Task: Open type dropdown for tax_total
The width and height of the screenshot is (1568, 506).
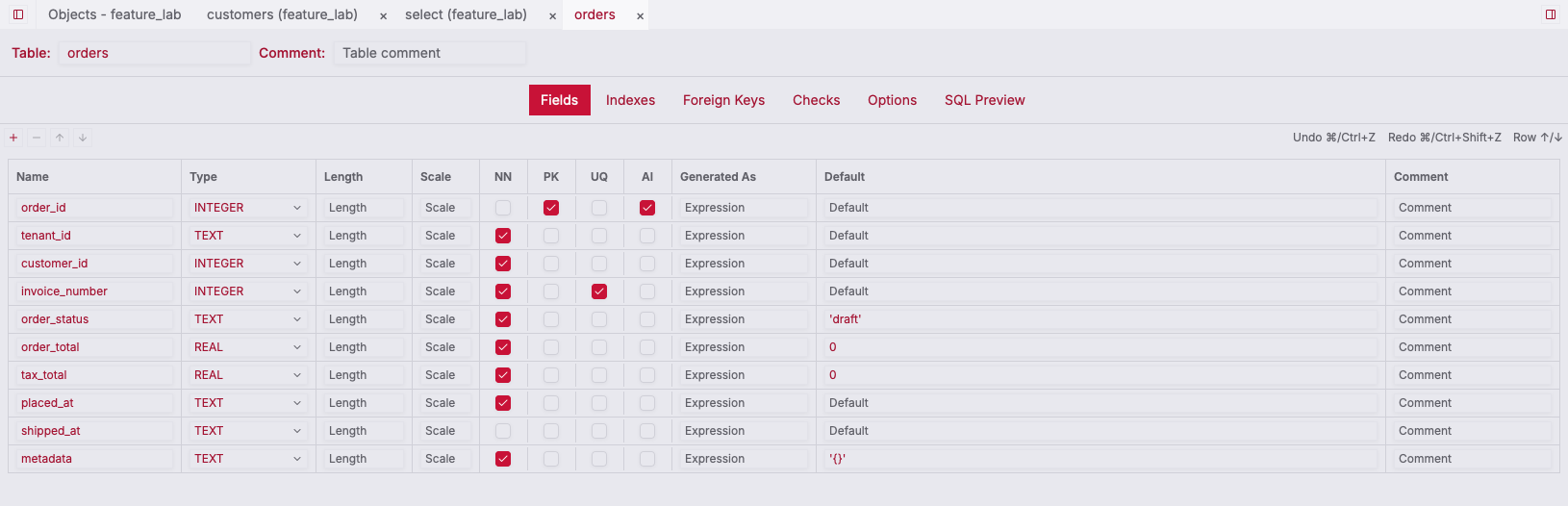Action: click(248, 375)
